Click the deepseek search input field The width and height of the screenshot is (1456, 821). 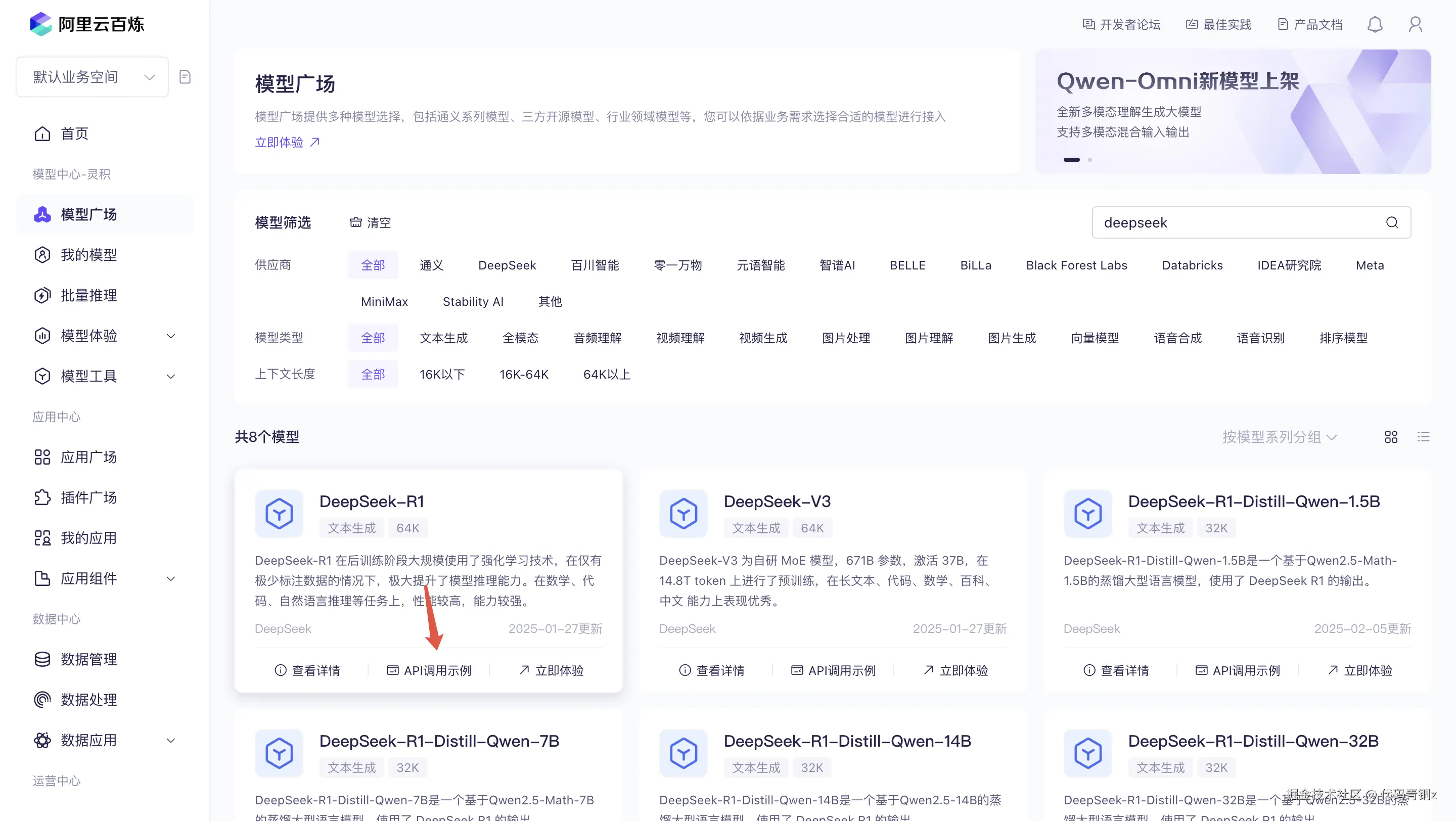pos(1232,222)
